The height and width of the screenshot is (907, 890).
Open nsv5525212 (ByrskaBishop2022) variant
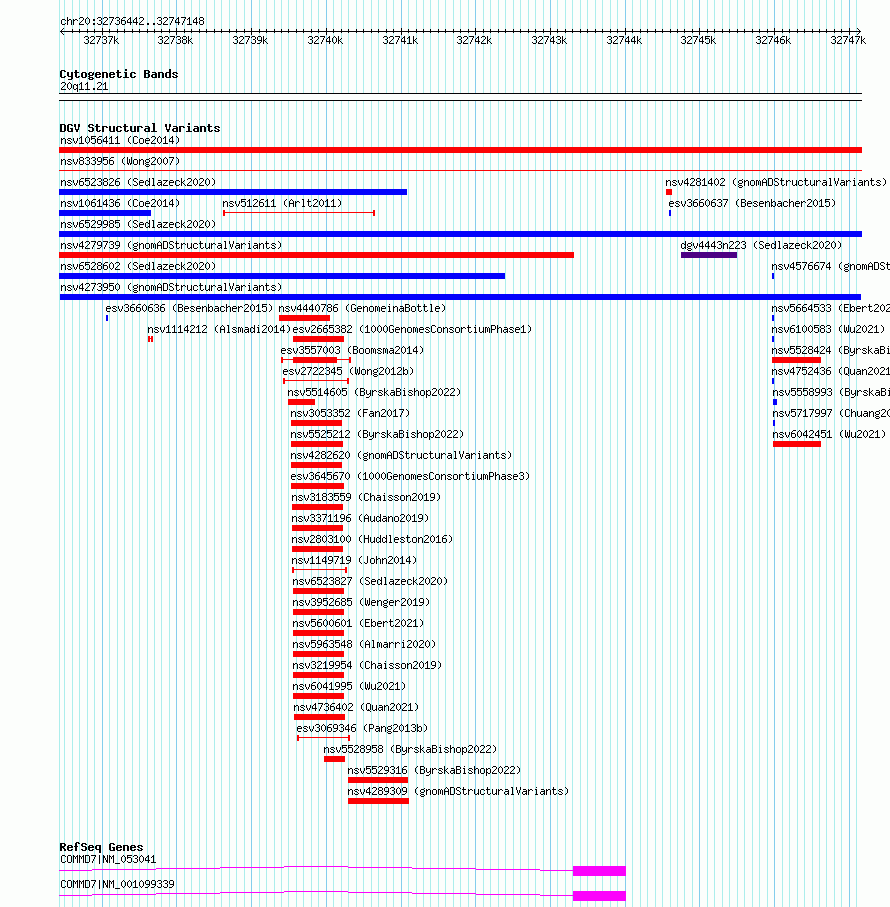(x=377, y=434)
